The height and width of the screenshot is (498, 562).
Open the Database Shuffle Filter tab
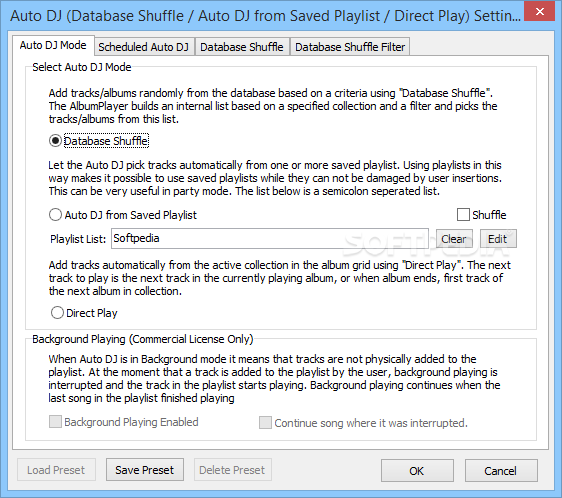(x=350, y=47)
